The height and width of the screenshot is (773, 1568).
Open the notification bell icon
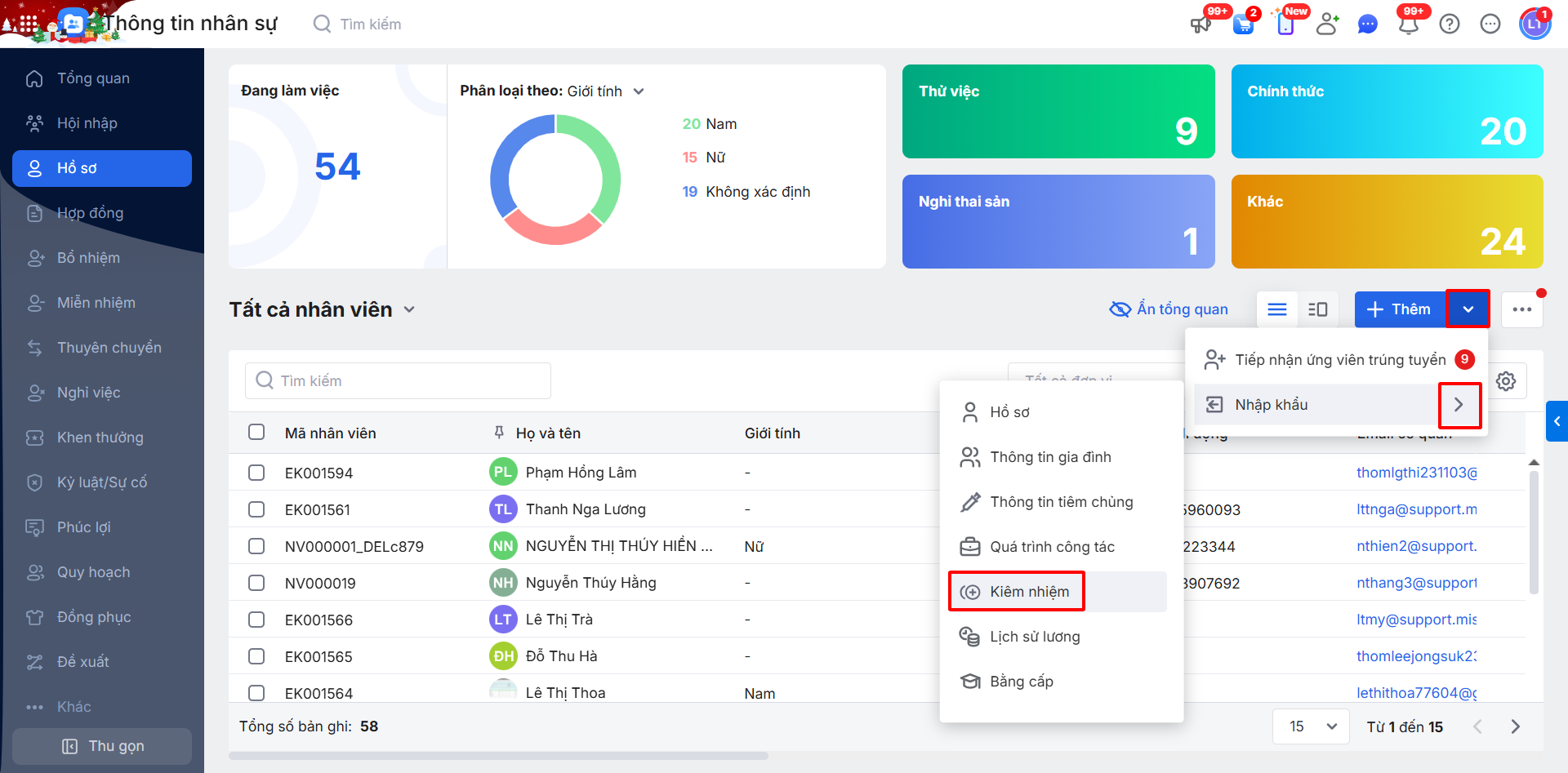pyautogui.click(x=1408, y=24)
